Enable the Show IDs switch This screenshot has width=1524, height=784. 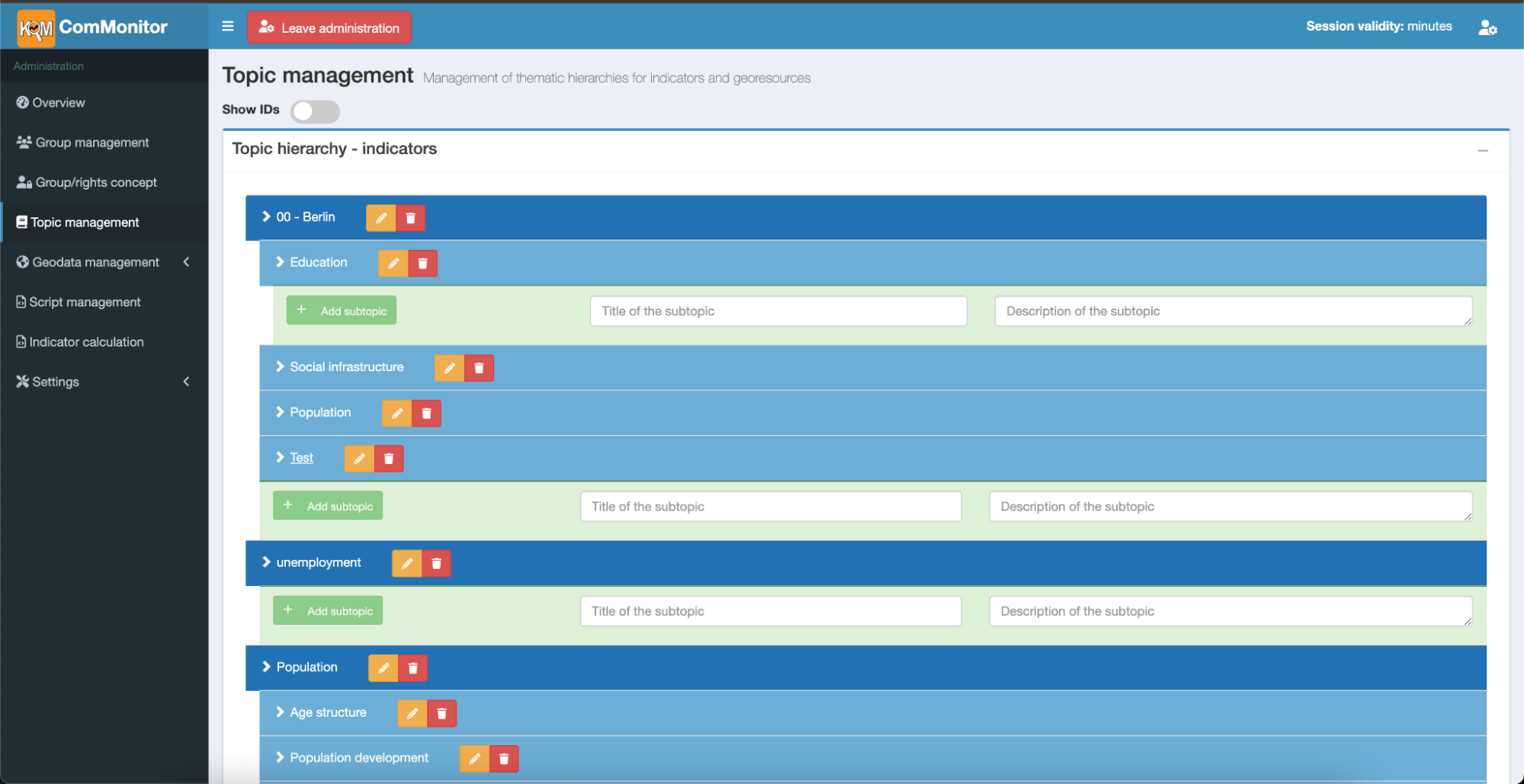pyautogui.click(x=315, y=111)
